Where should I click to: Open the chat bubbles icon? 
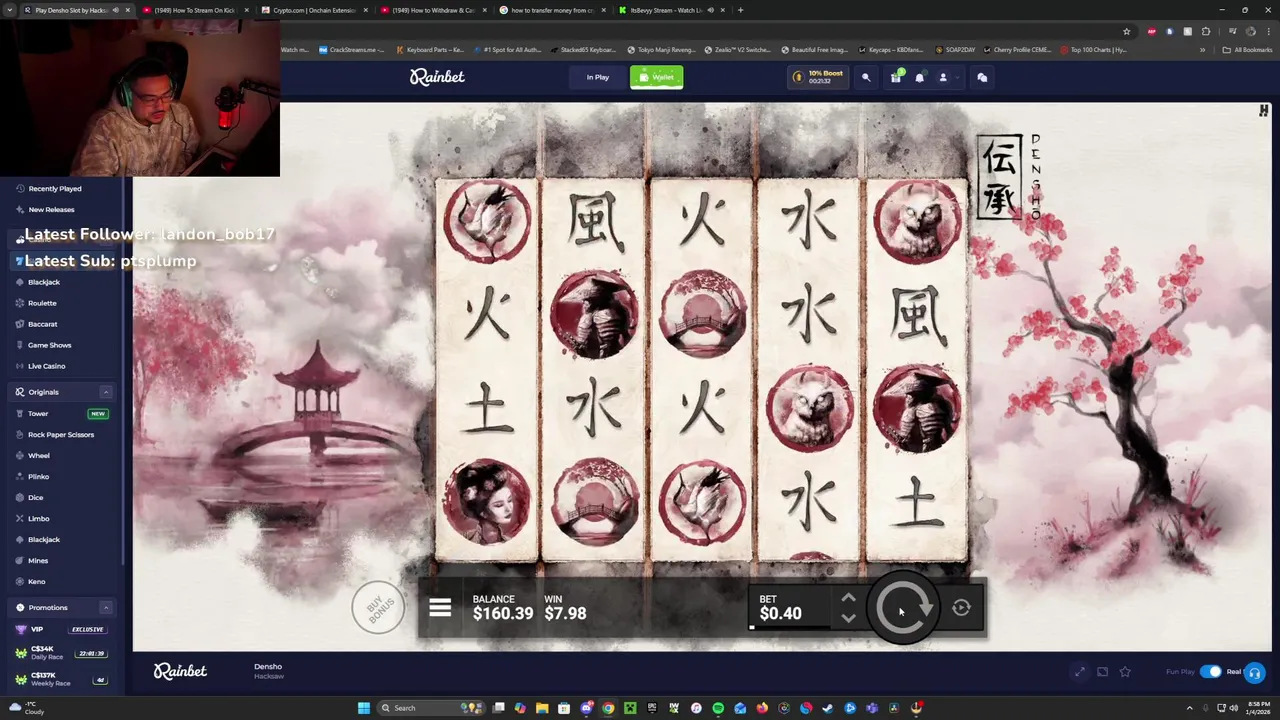982,77
